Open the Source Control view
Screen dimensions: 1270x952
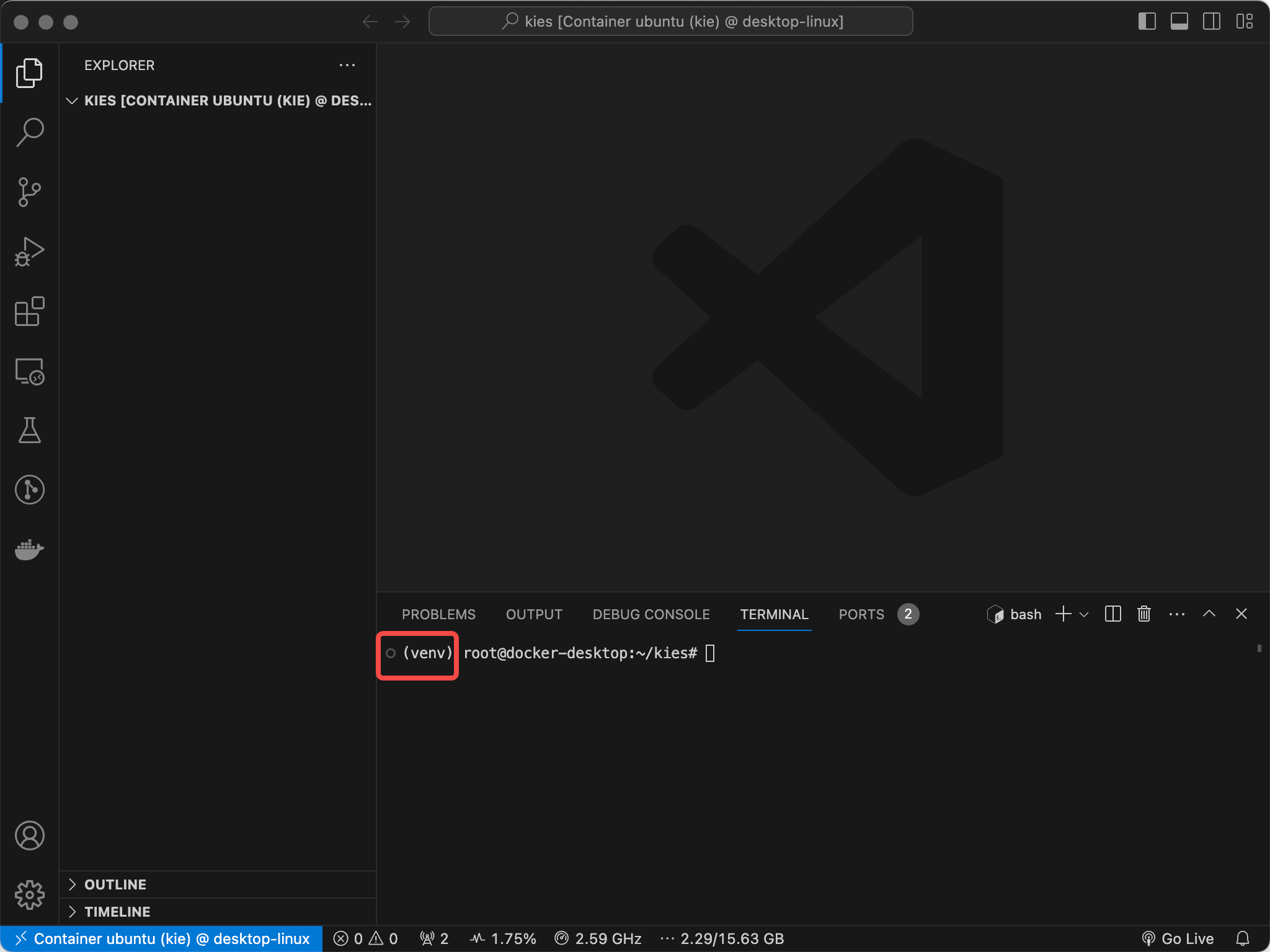click(x=29, y=192)
